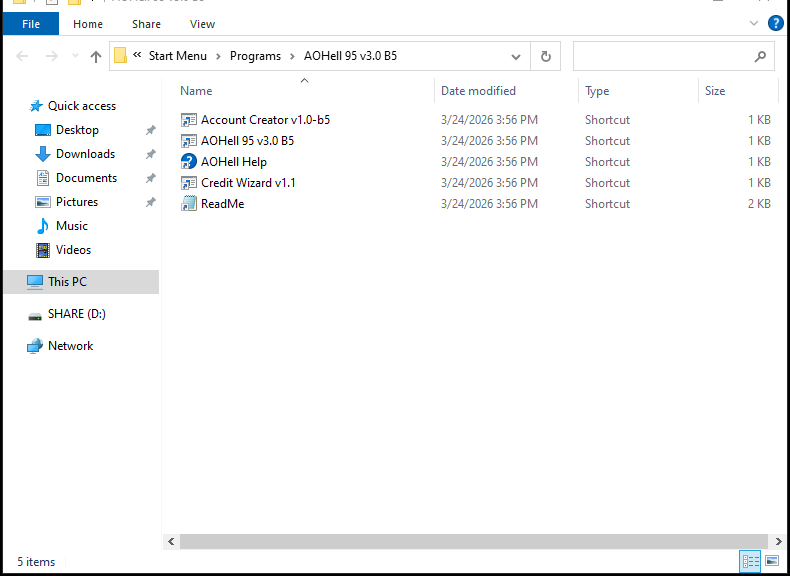790x576 pixels.
Task: Select Account Creator v1.0-b5 shortcut icon
Action: pos(188,120)
